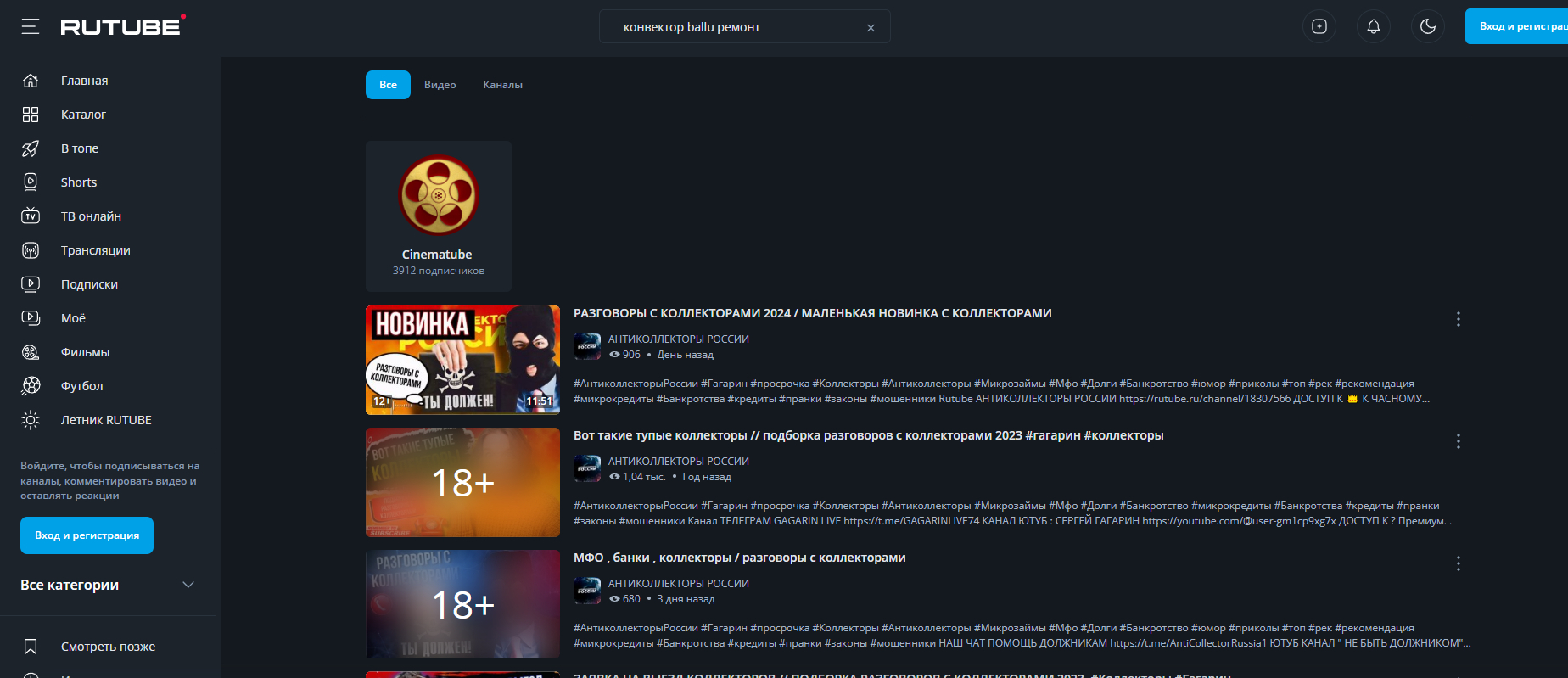
Task: Open video title 'Вот такие тупые коллекторы'
Action: [x=869, y=435]
